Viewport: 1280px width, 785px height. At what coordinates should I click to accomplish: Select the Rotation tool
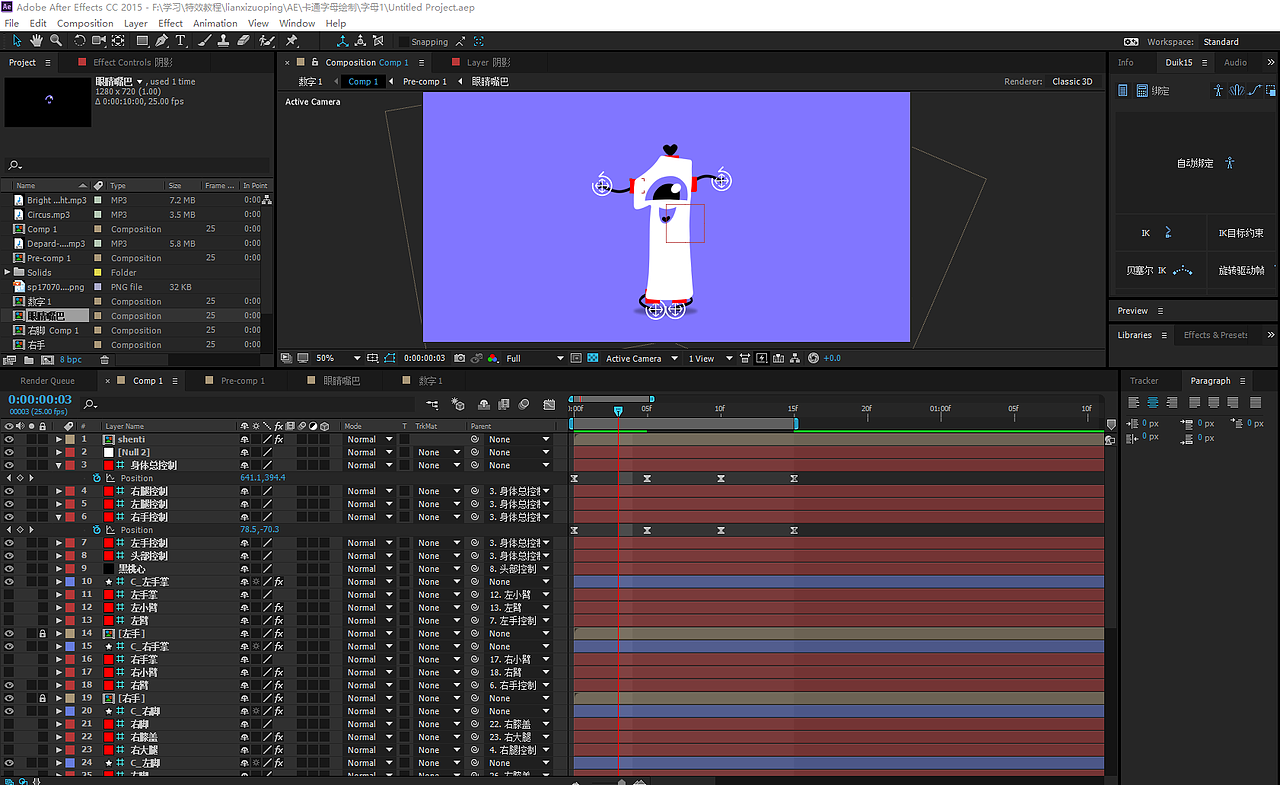click(79, 41)
